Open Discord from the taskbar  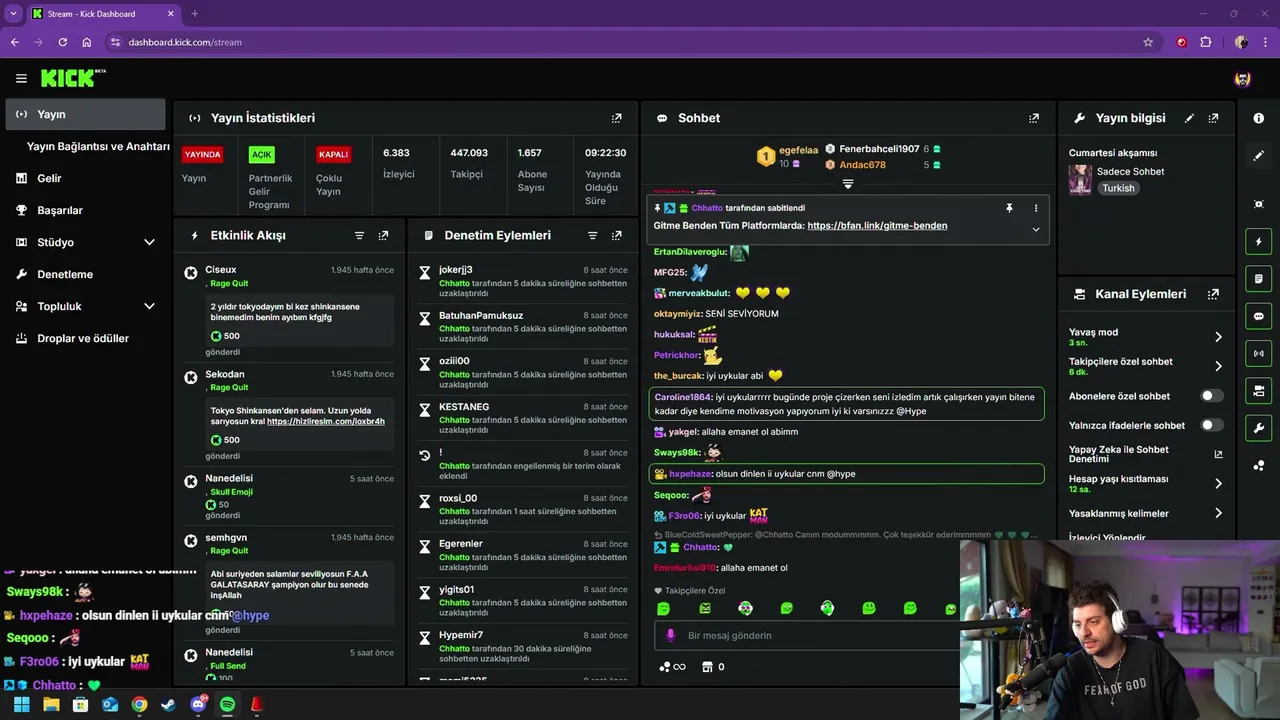click(x=198, y=704)
